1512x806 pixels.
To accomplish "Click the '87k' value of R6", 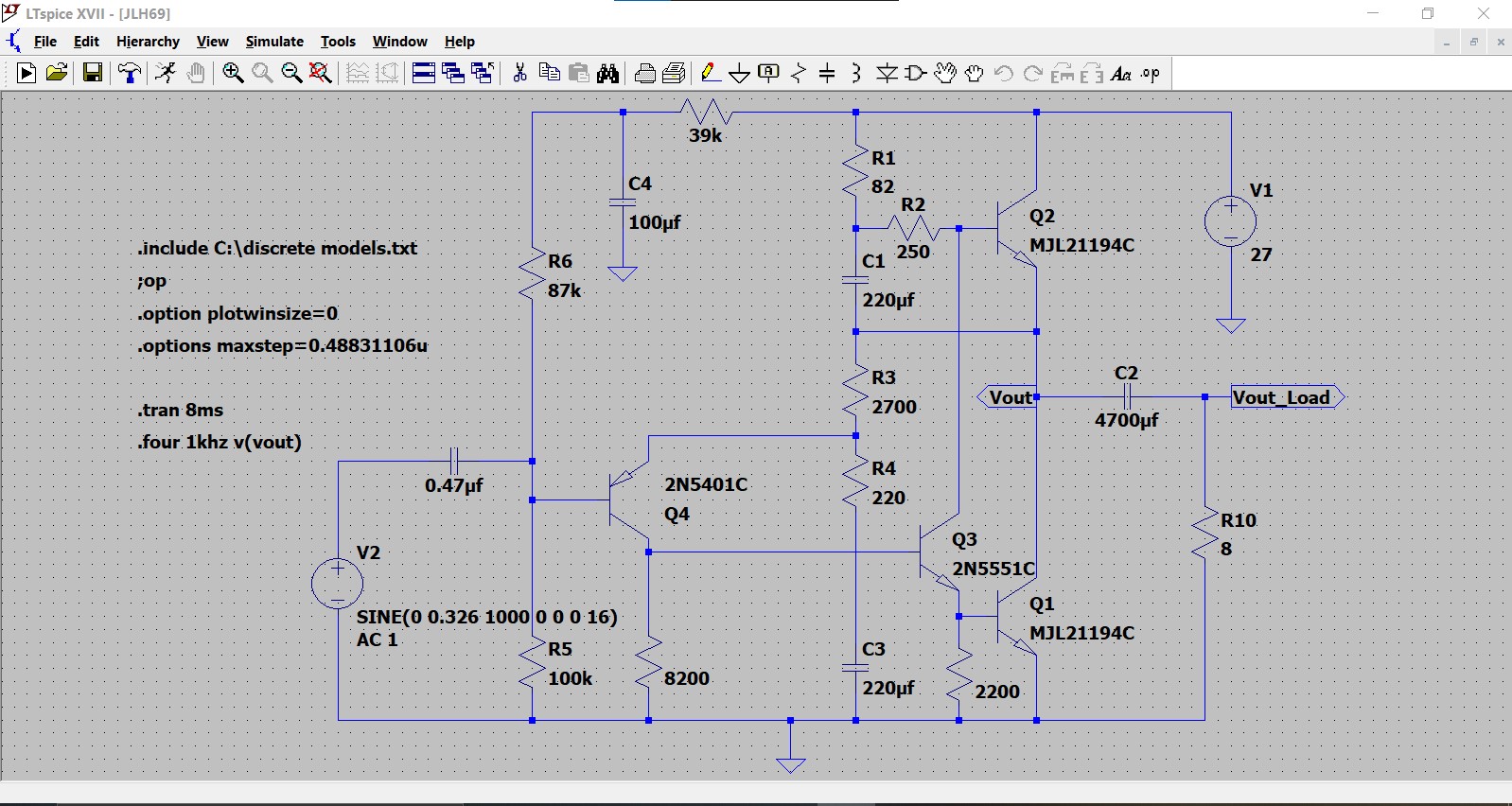I will tap(565, 290).
